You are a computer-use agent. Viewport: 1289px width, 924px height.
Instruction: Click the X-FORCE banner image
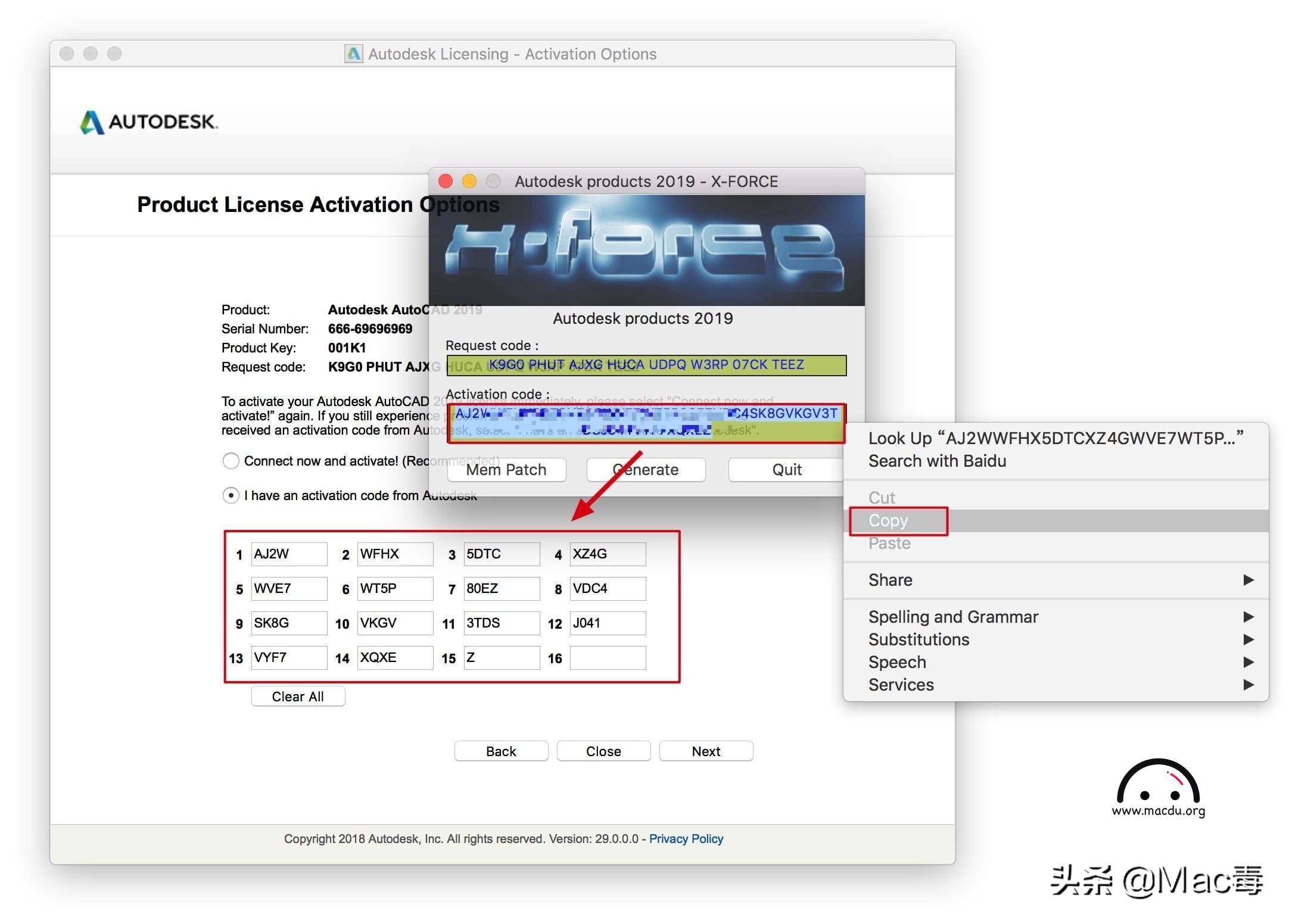tap(646, 250)
